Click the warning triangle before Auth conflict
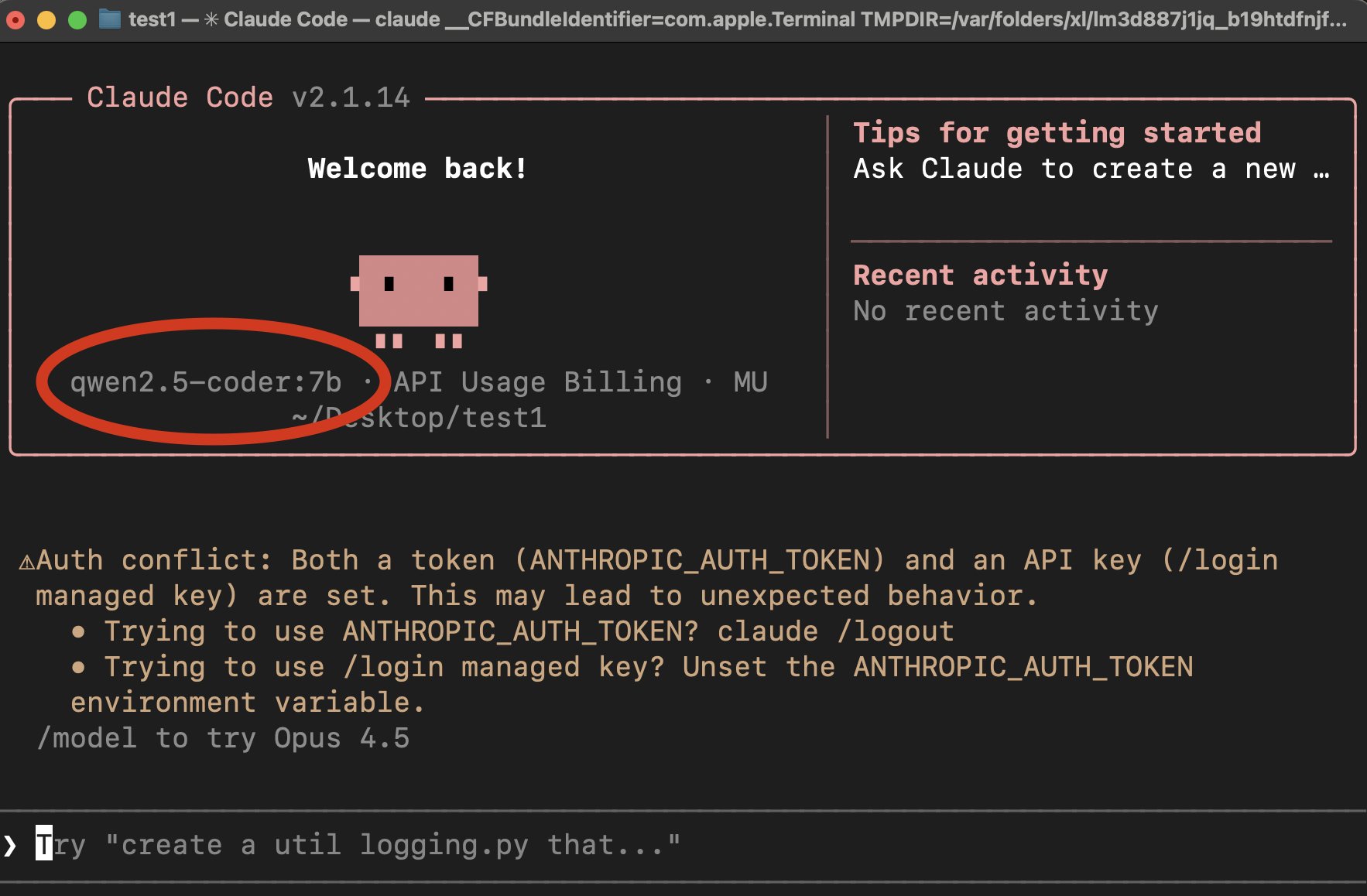The height and width of the screenshot is (896, 1367). click(x=26, y=562)
